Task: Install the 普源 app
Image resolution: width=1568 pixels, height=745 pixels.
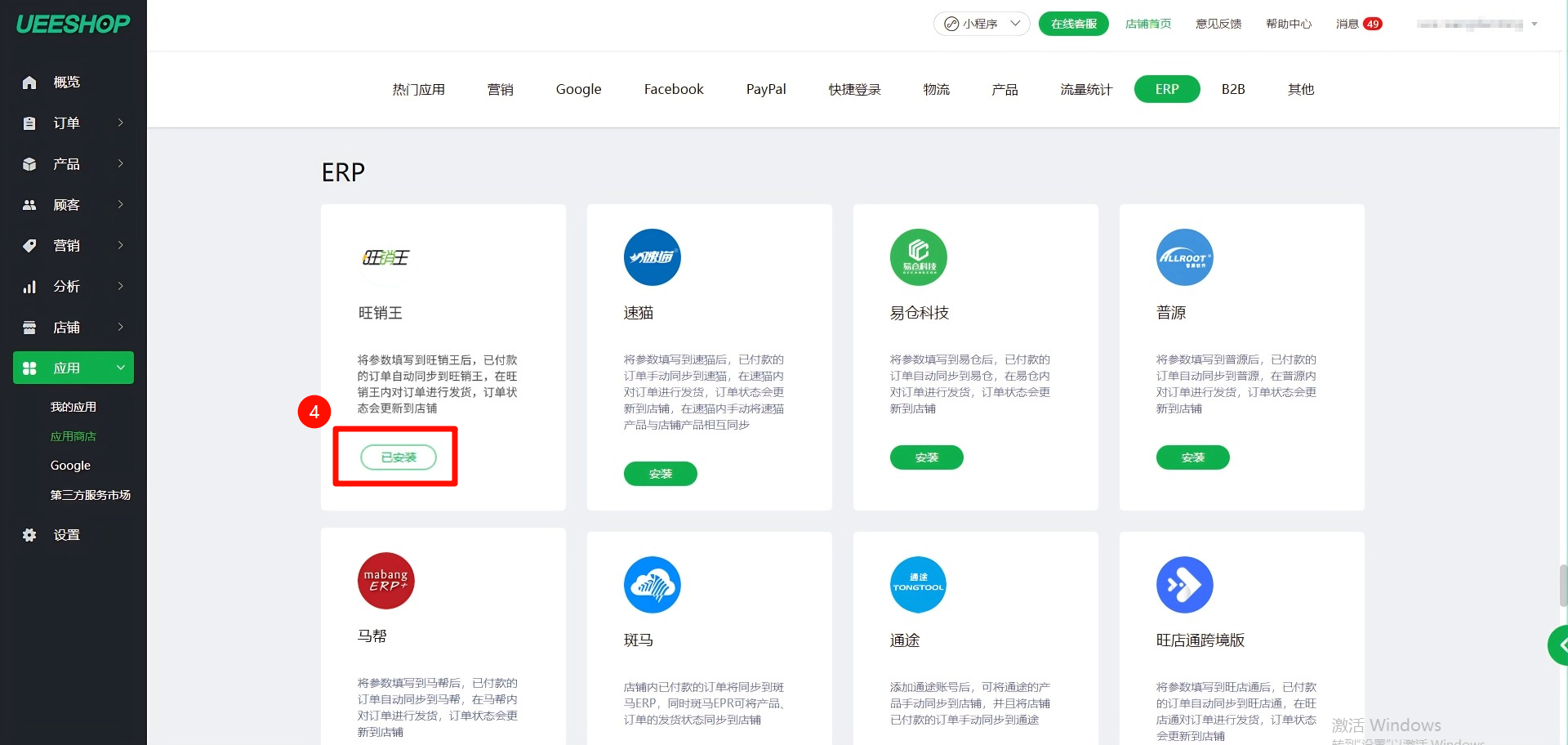Action: click(x=1193, y=457)
